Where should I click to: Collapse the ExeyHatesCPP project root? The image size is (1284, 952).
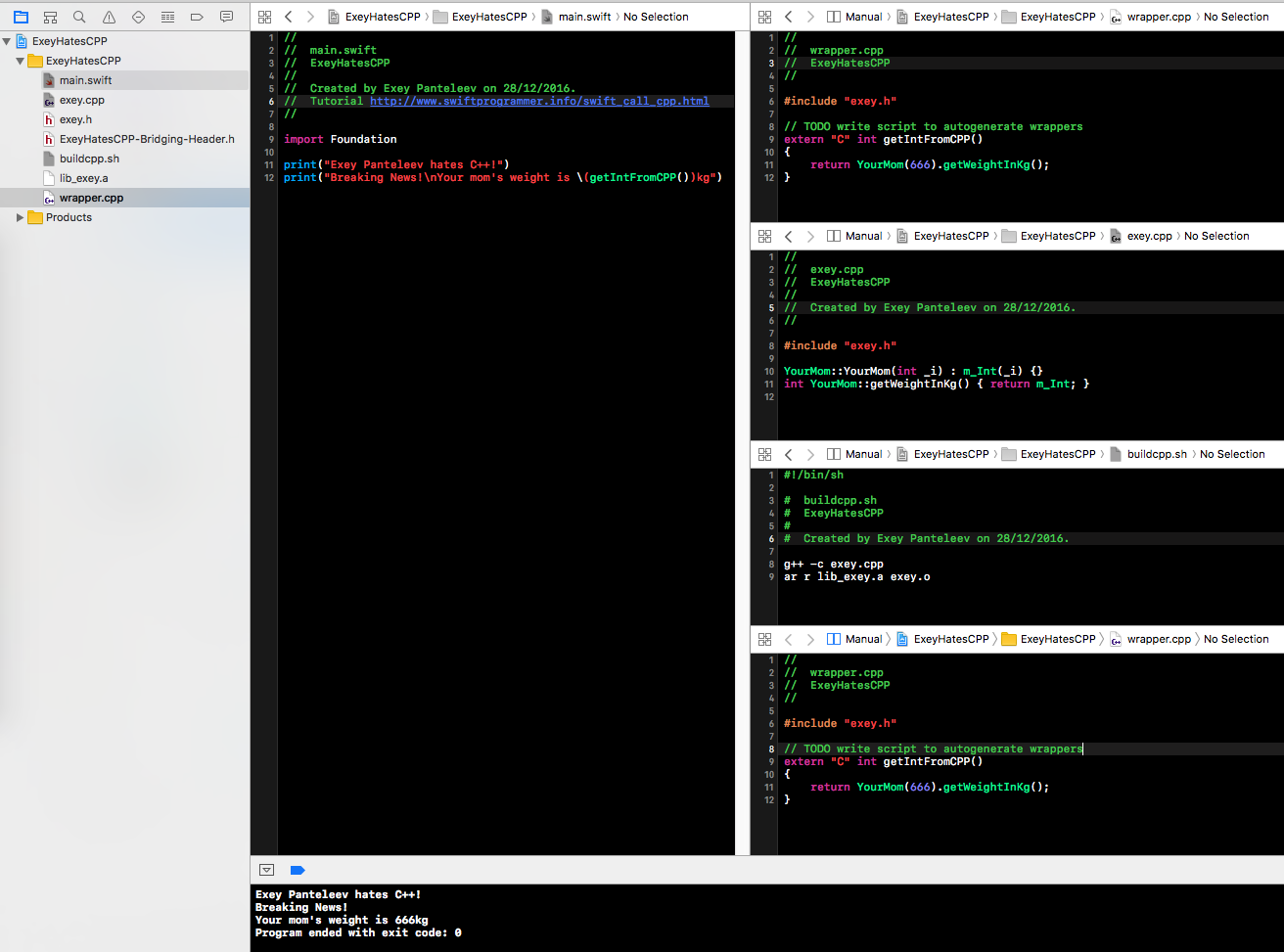pyautogui.click(x=8, y=41)
